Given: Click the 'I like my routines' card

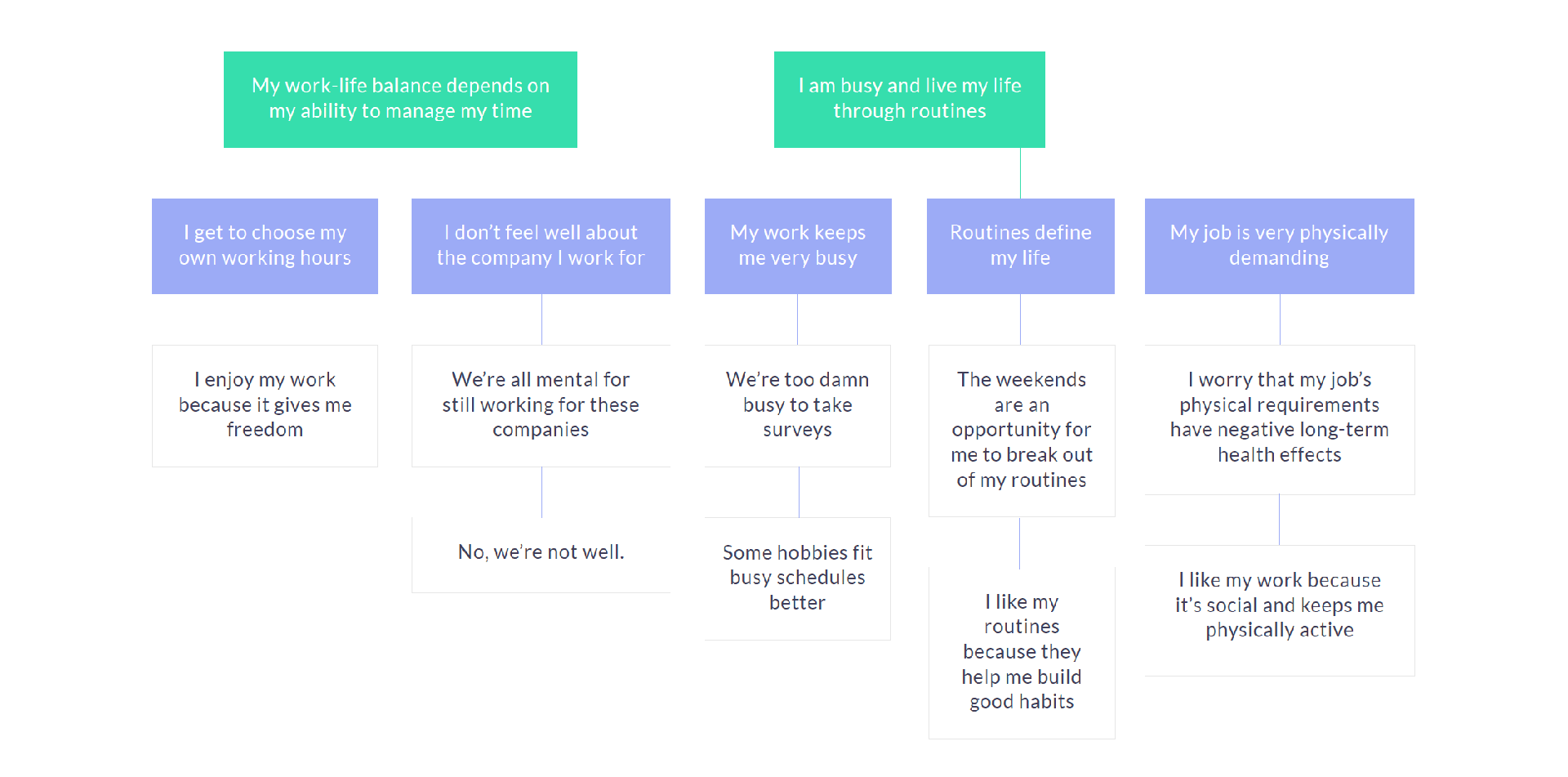Looking at the screenshot, I should pos(1022,652).
